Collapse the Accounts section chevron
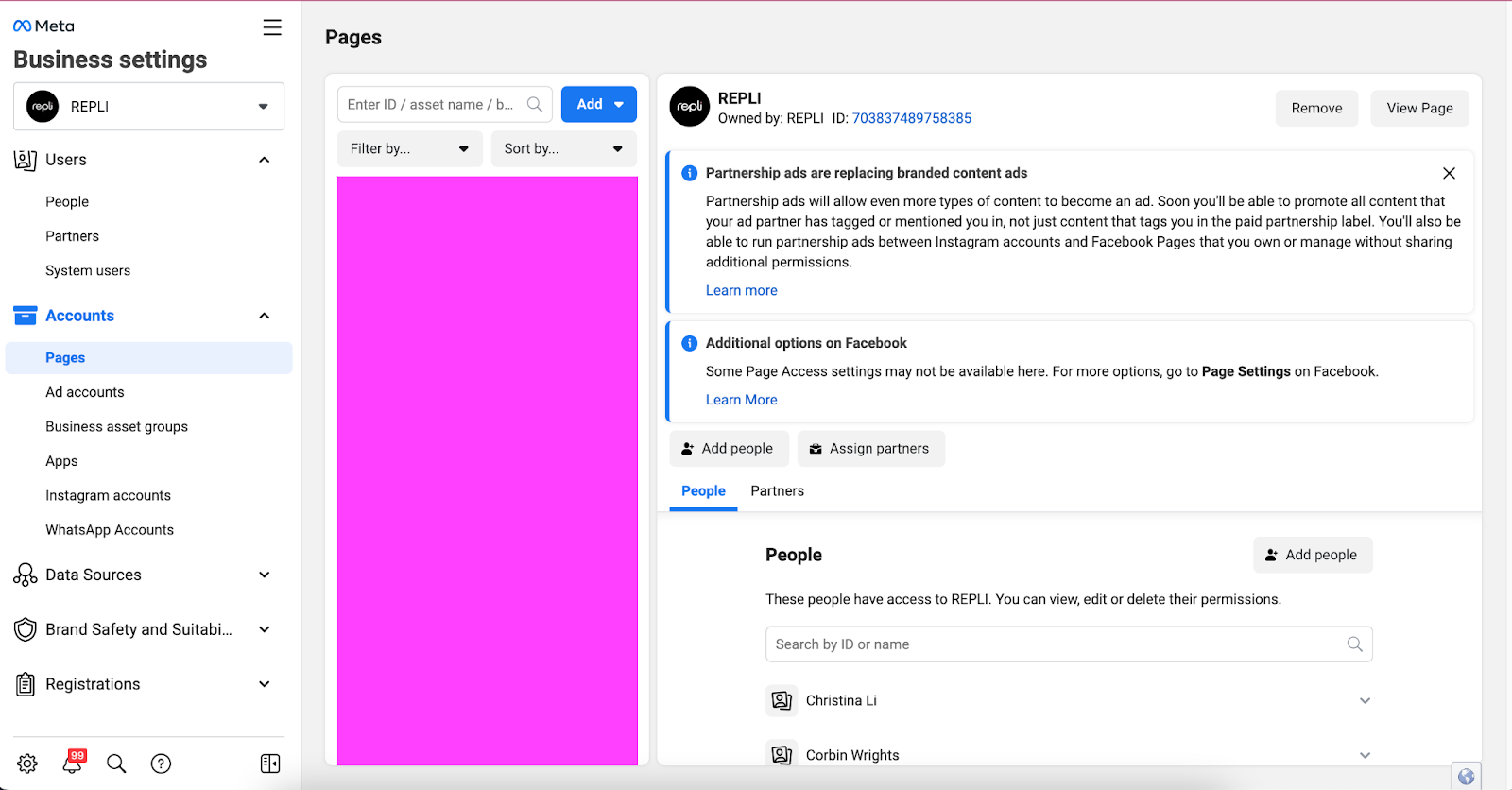Screen dimensions: 1512x790 tap(265, 316)
